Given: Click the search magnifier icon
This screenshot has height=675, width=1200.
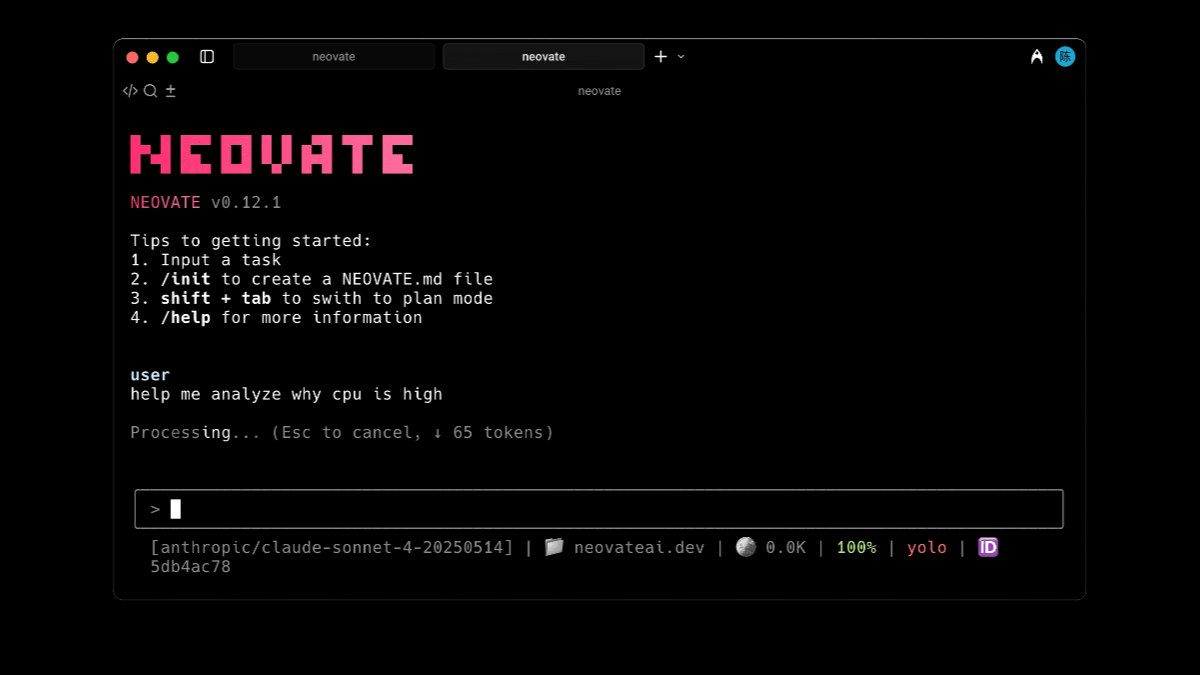Looking at the screenshot, I should point(149,90).
